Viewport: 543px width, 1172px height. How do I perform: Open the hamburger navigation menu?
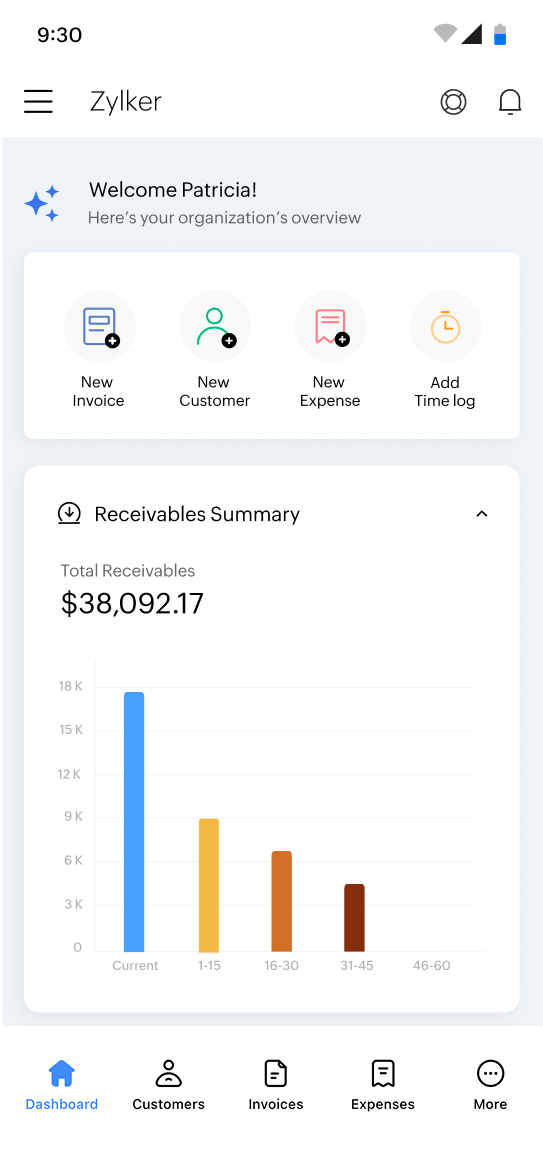tap(38, 101)
